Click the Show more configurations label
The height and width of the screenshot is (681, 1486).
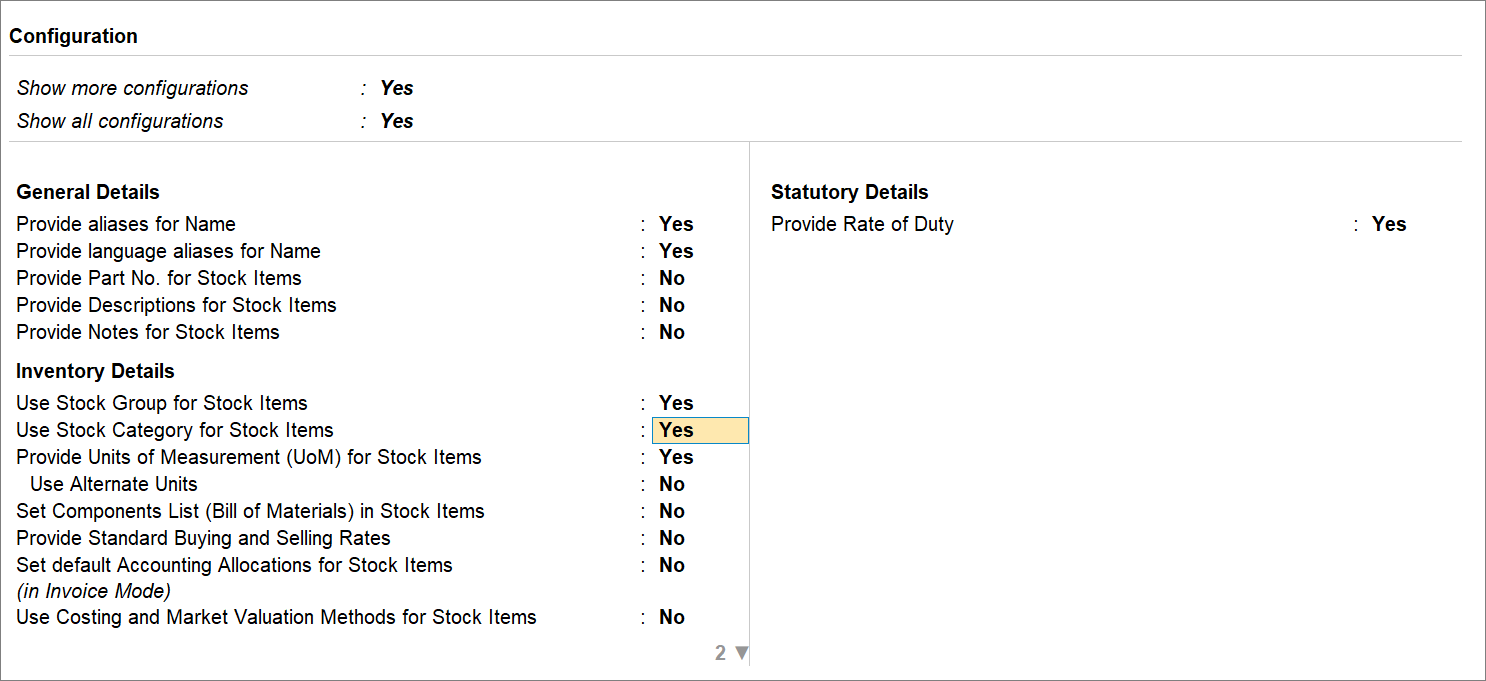[133, 88]
